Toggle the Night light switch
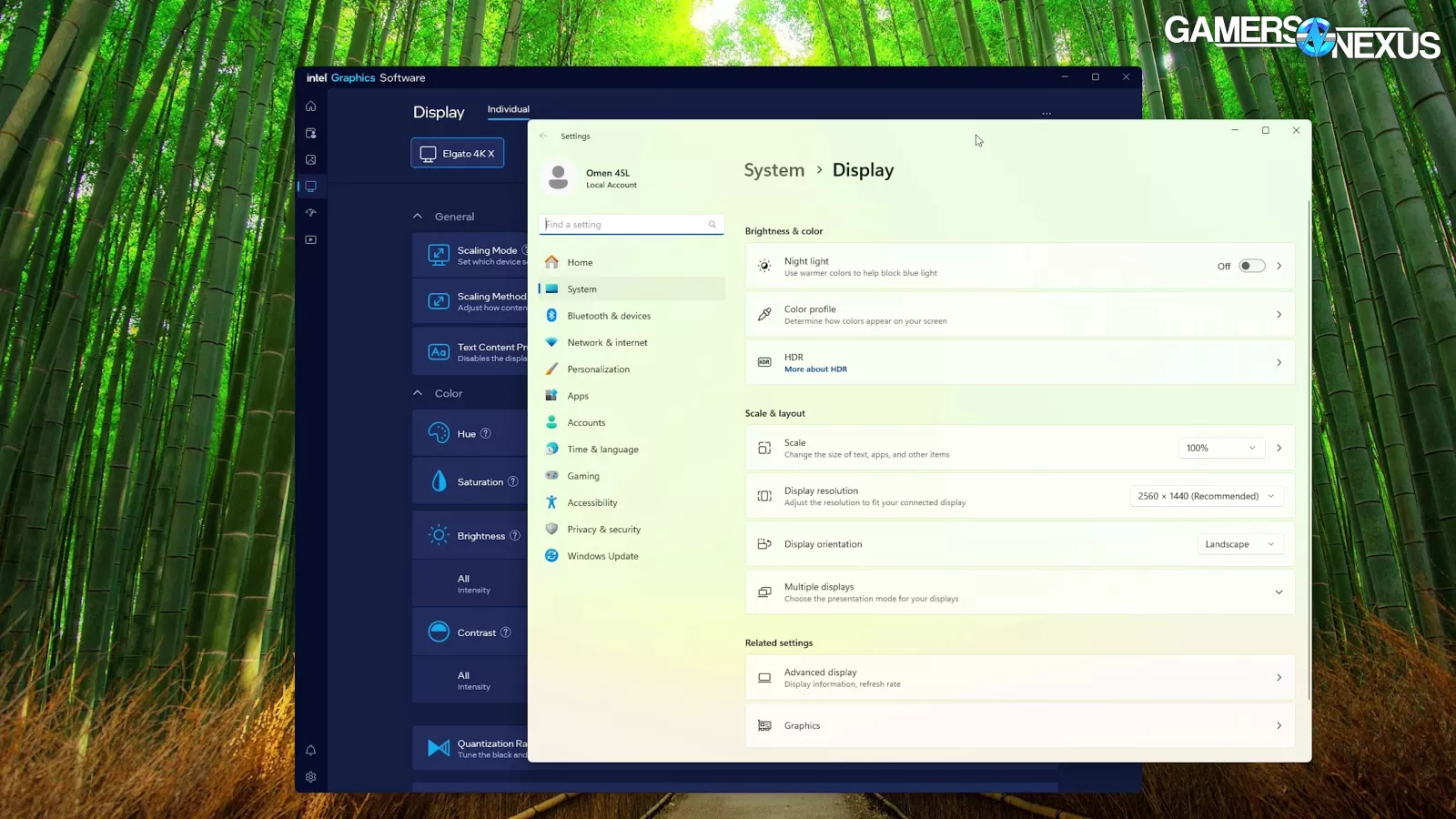The height and width of the screenshot is (819, 1456). point(1251,267)
